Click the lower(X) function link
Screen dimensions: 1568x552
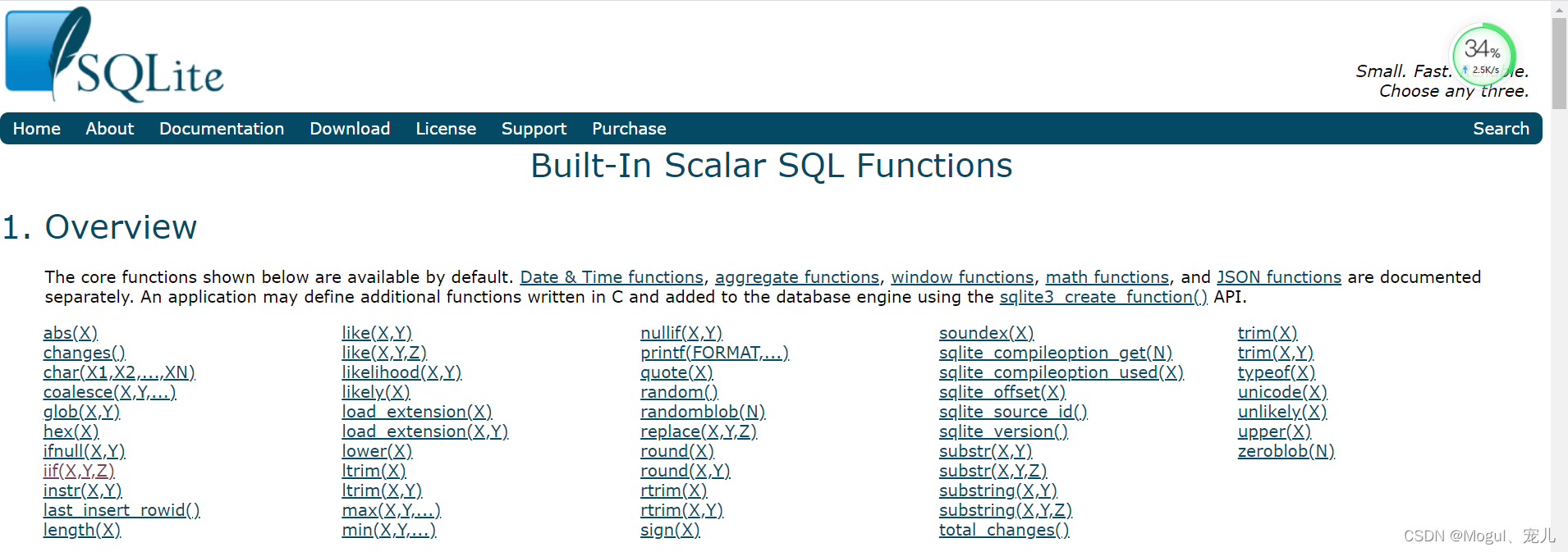point(377,451)
